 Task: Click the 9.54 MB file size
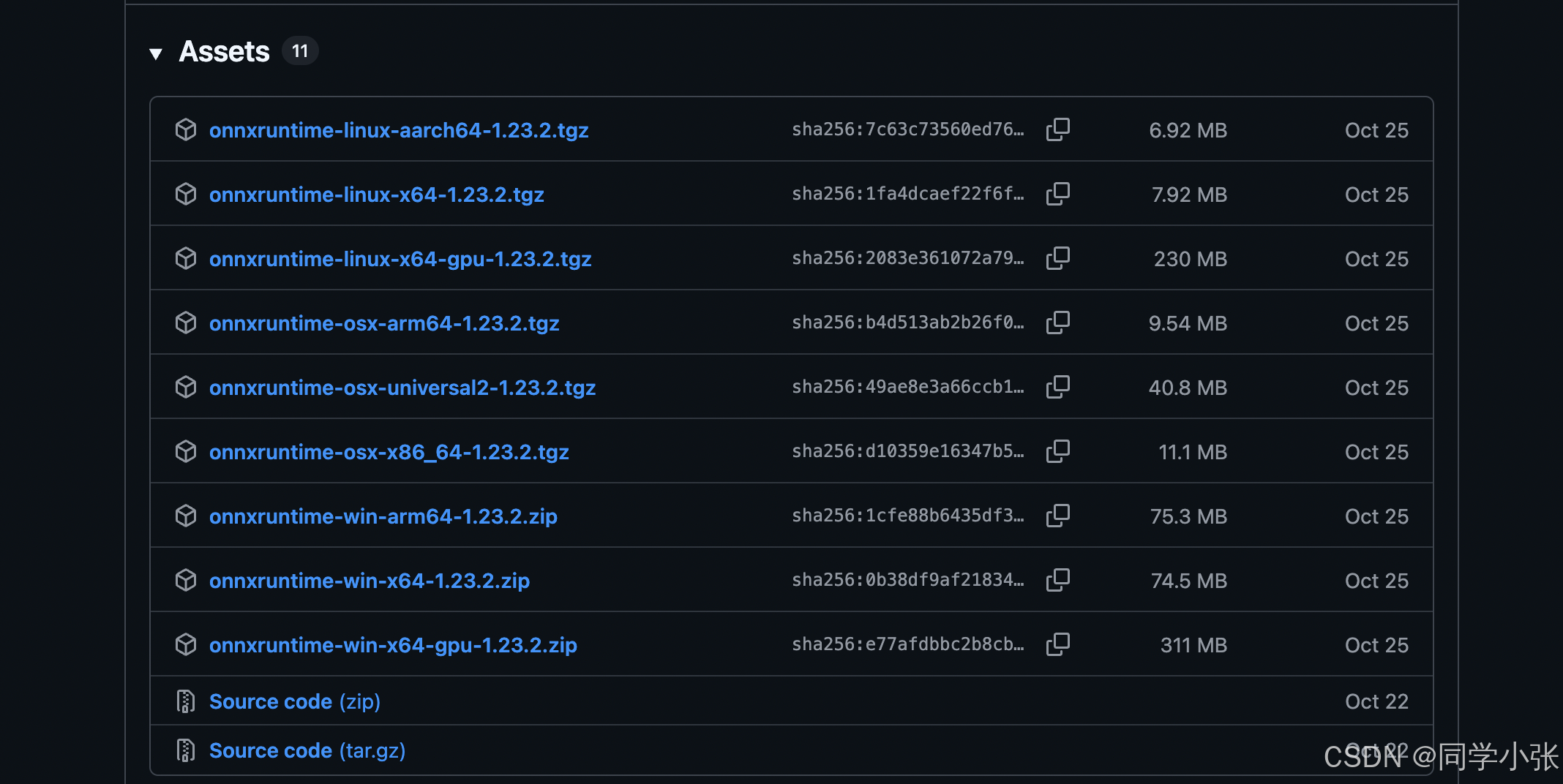pyautogui.click(x=1188, y=323)
